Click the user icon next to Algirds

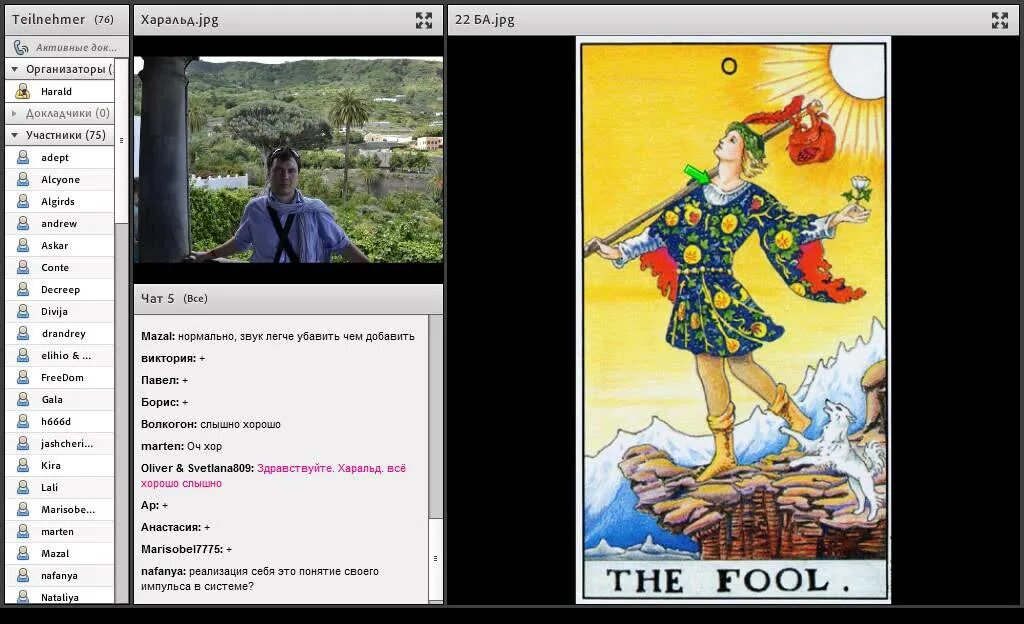click(23, 201)
